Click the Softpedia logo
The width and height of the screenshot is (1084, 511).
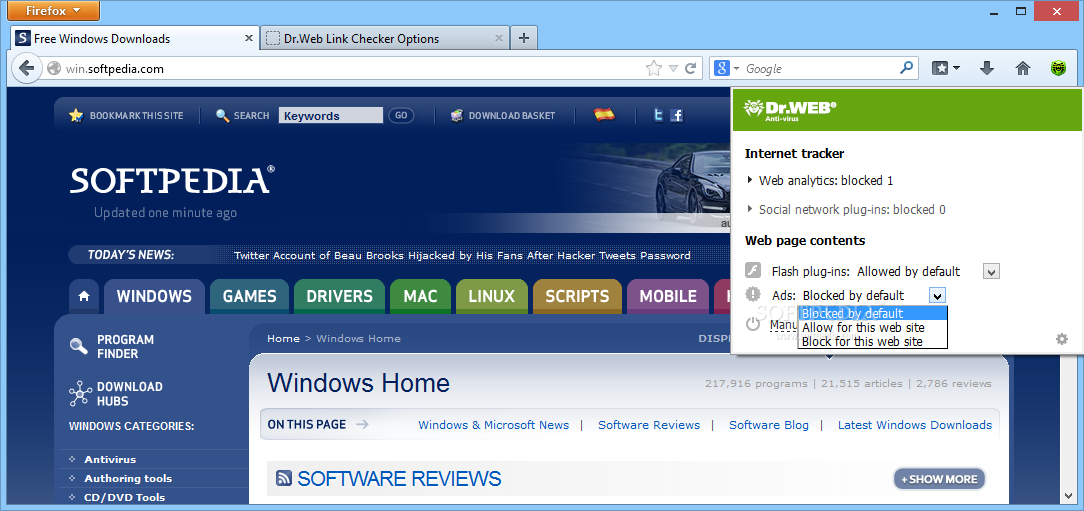coord(172,180)
